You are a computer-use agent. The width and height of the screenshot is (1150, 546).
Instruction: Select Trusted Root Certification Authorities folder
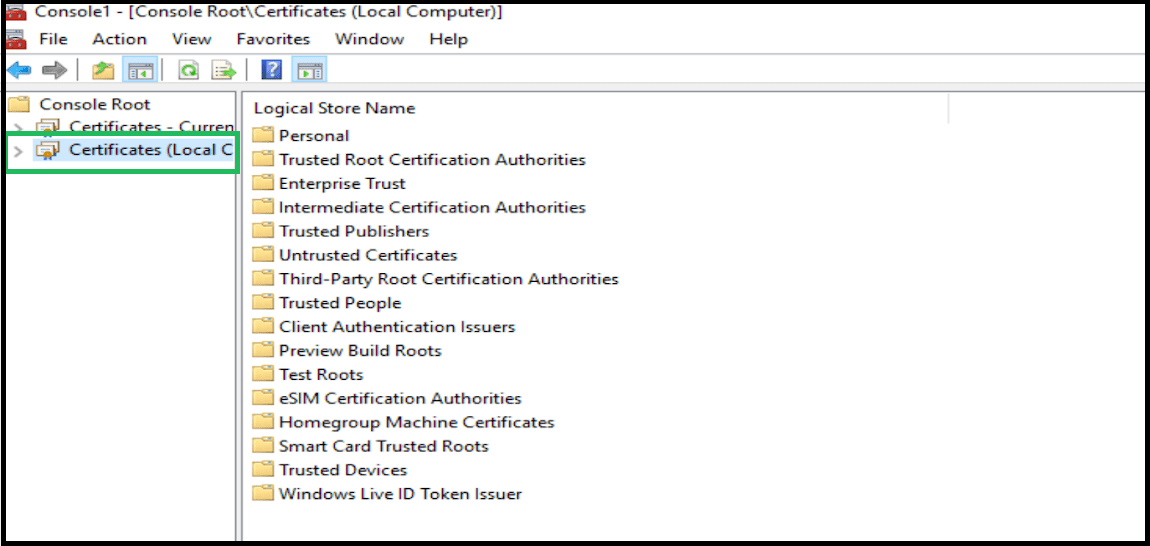pos(431,159)
